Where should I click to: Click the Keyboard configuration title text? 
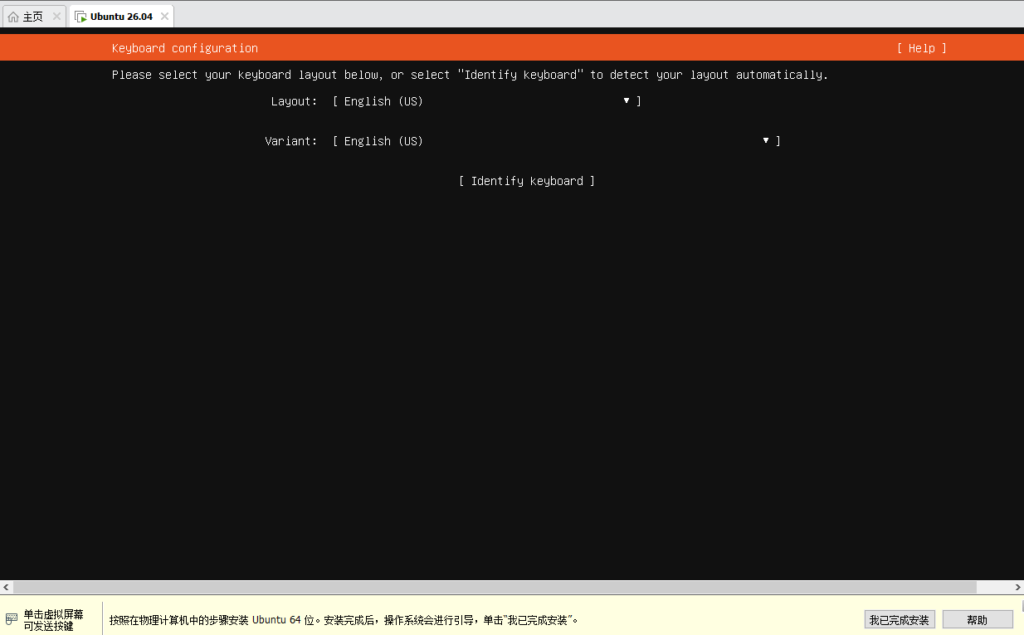pyautogui.click(x=185, y=48)
